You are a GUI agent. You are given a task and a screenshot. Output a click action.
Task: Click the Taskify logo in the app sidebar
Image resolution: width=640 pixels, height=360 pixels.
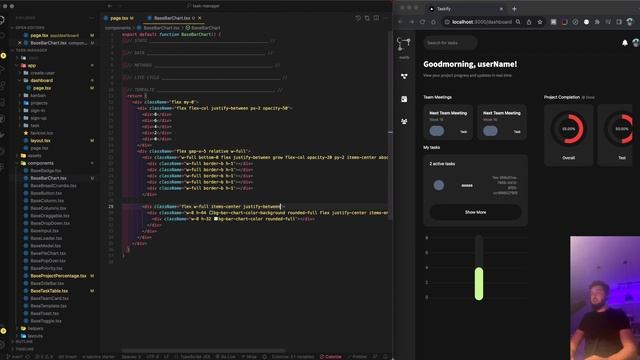pos(404,44)
